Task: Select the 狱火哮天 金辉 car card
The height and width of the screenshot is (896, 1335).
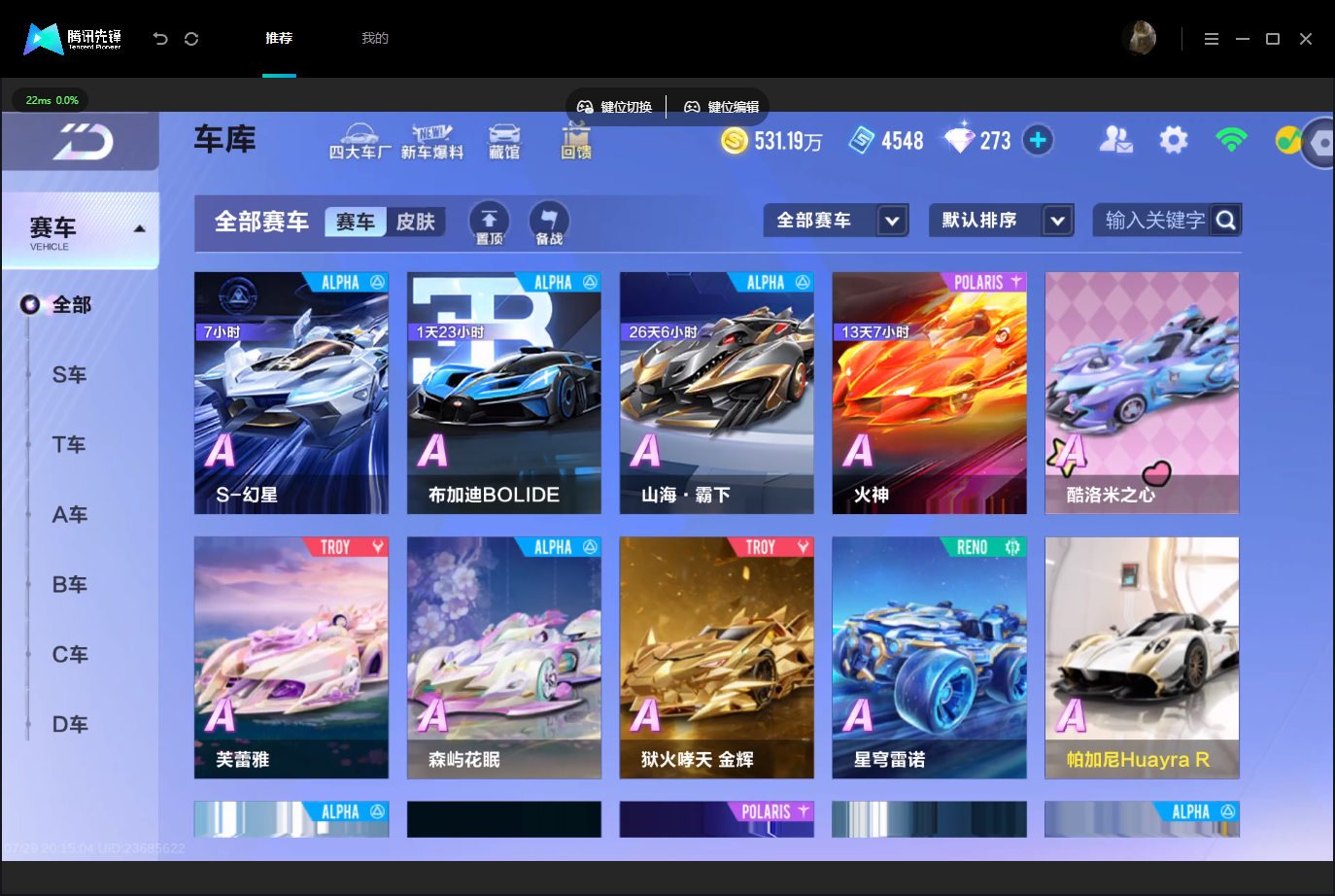Action: click(717, 658)
